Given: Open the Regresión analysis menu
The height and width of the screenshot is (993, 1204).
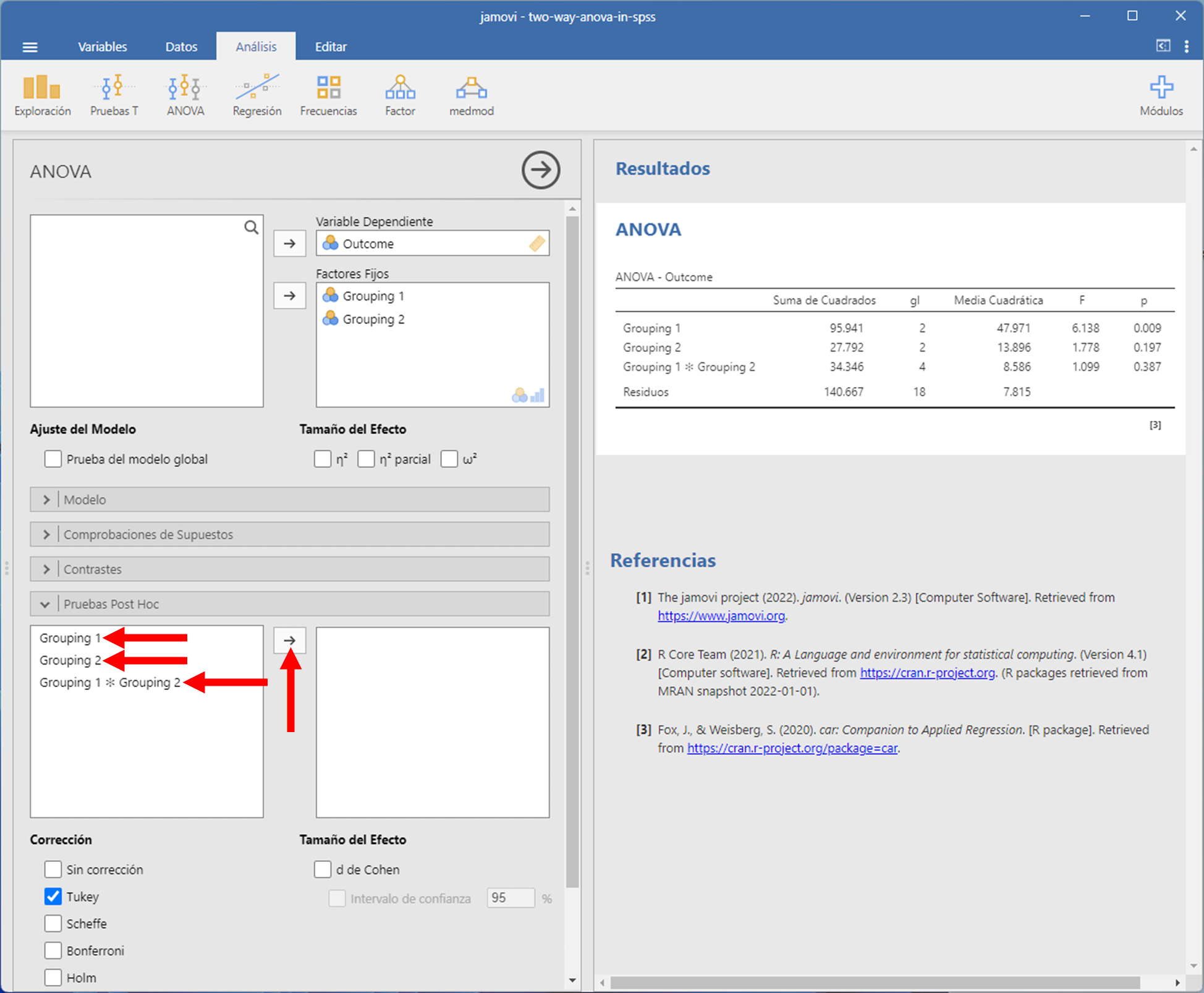Looking at the screenshot, I should point(256,95).
